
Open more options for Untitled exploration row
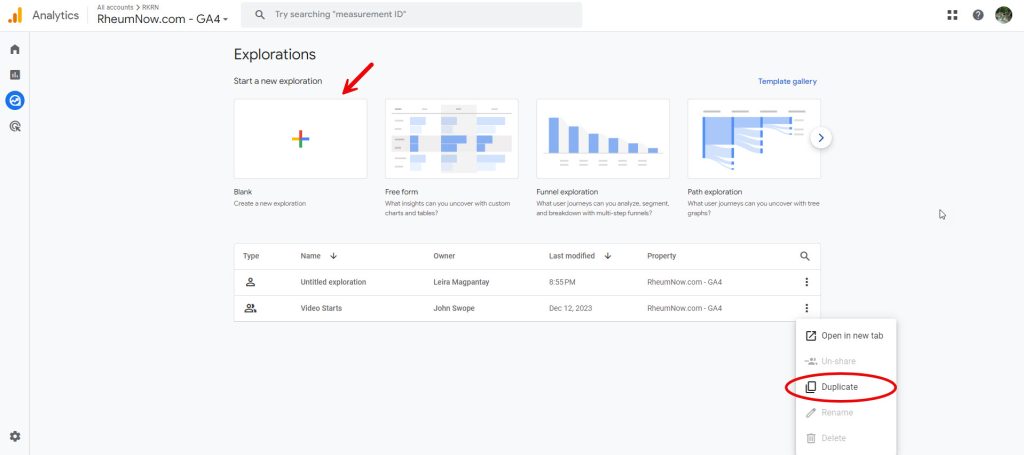(x=806, y=282)
